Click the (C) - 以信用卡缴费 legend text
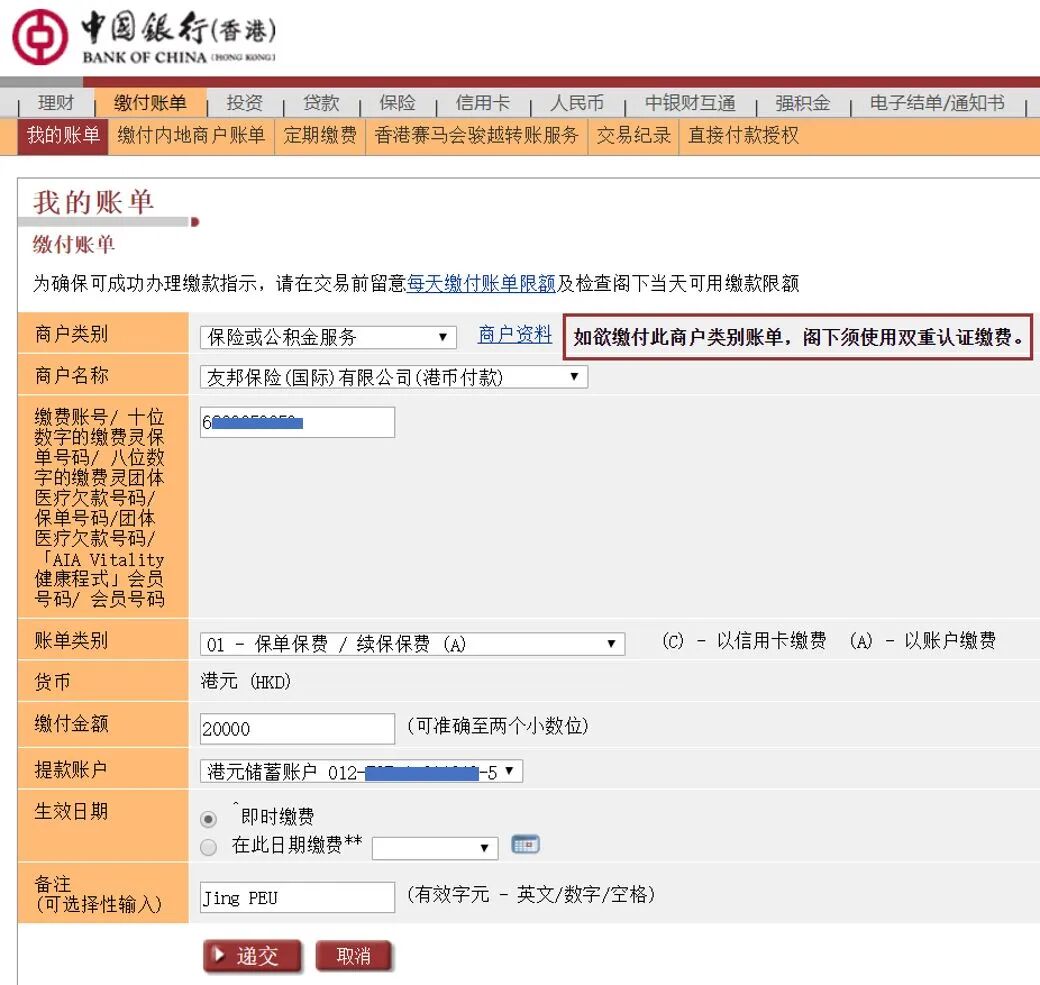Screen dimensions: 1040x985 744,641
